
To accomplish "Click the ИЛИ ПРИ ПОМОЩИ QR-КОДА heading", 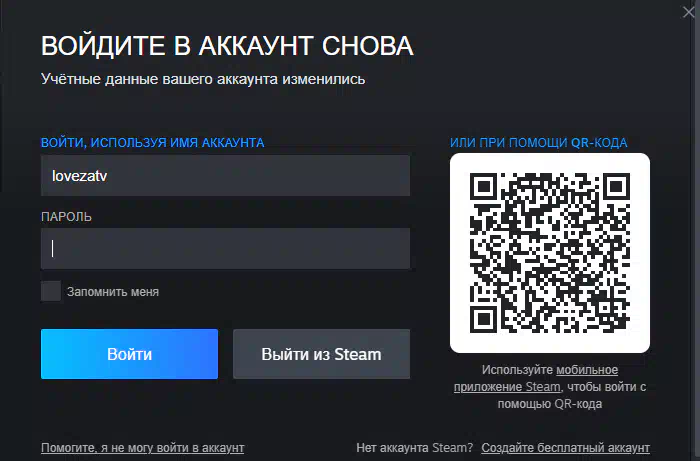I will click(x=538, y=143).
